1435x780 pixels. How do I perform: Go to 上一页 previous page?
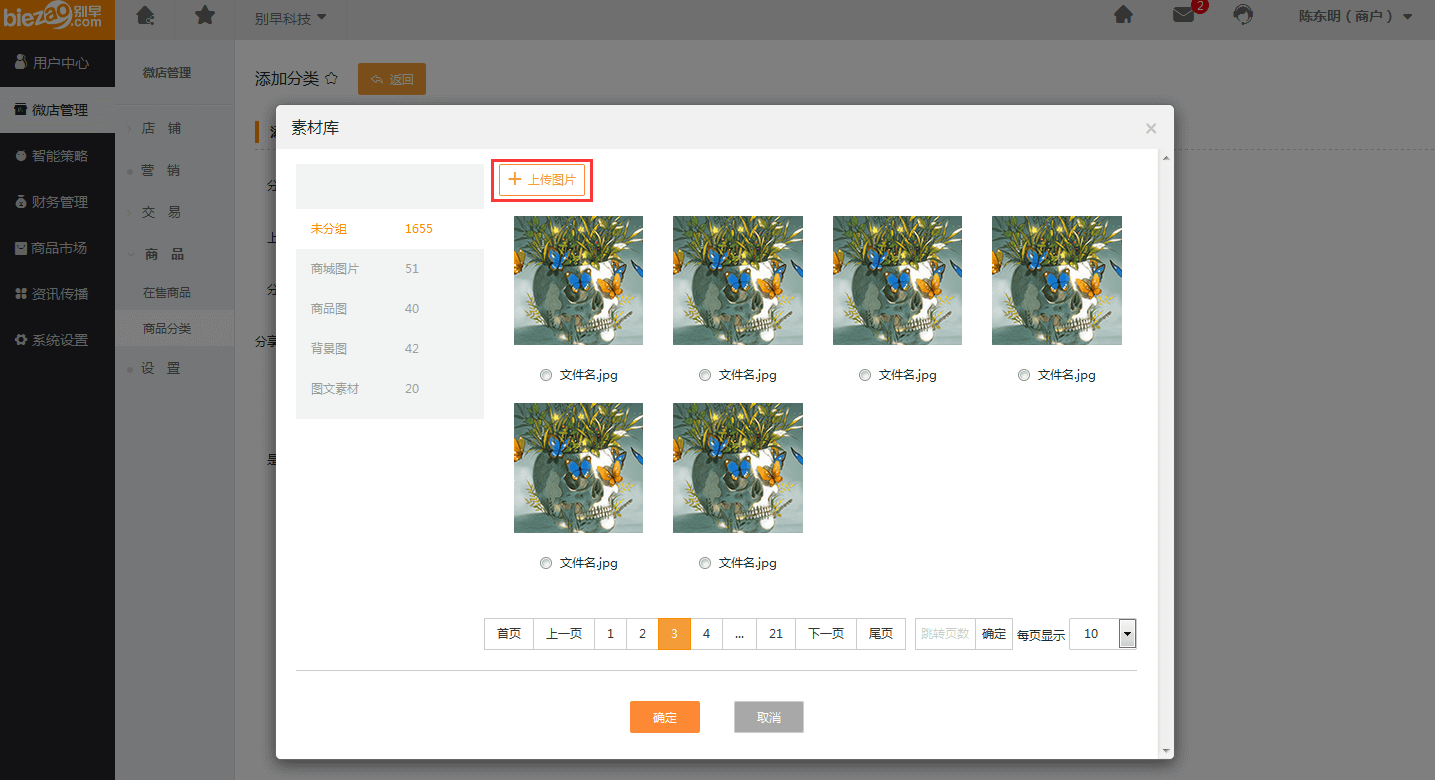pyautogui.click(x=564, y=634)
